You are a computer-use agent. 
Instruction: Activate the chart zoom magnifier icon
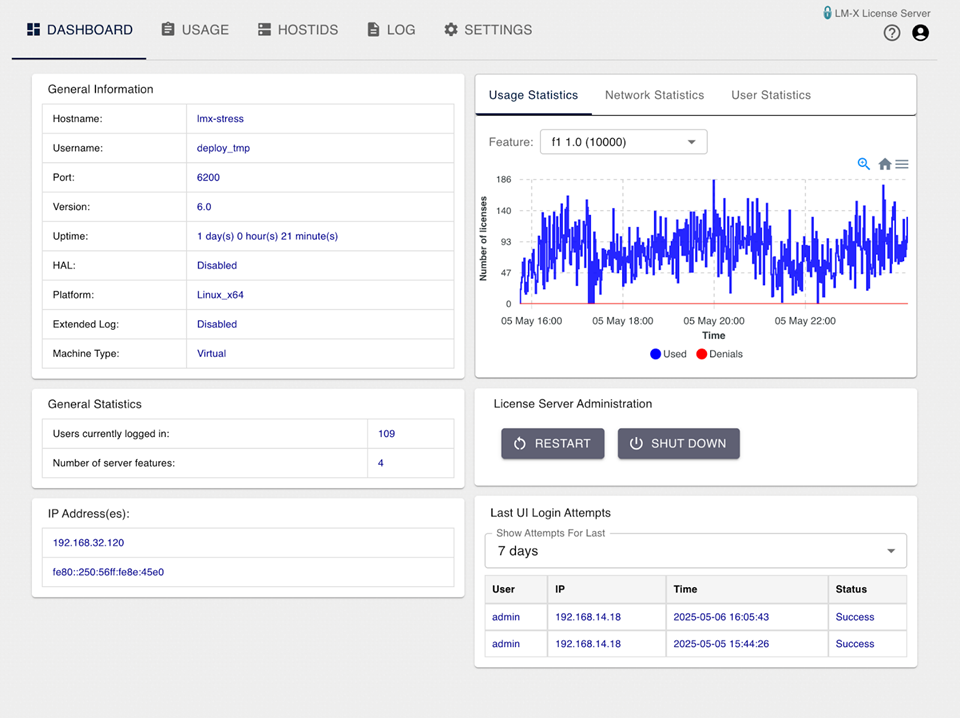coord(864,163)
